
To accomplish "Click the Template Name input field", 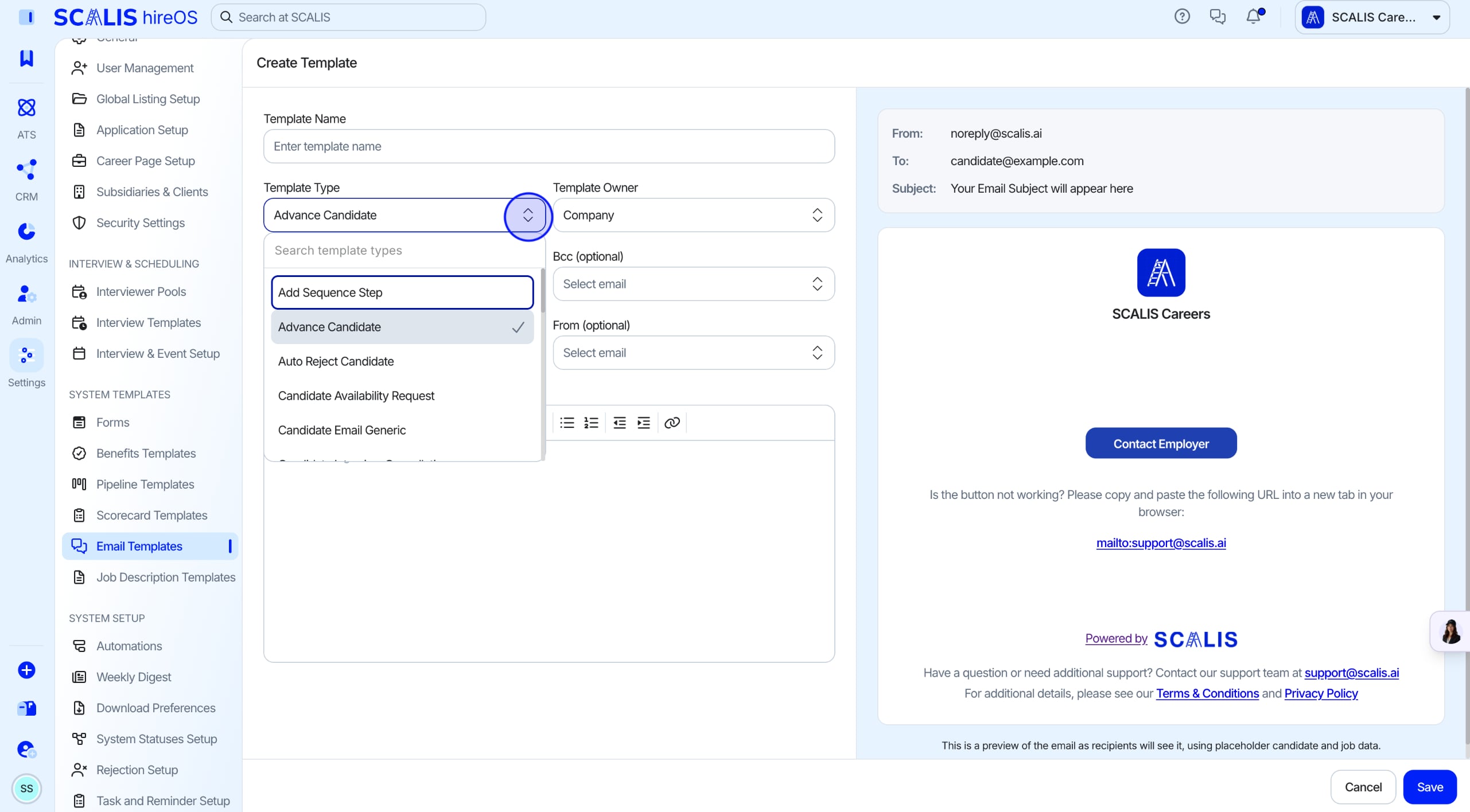I will 549,146.
